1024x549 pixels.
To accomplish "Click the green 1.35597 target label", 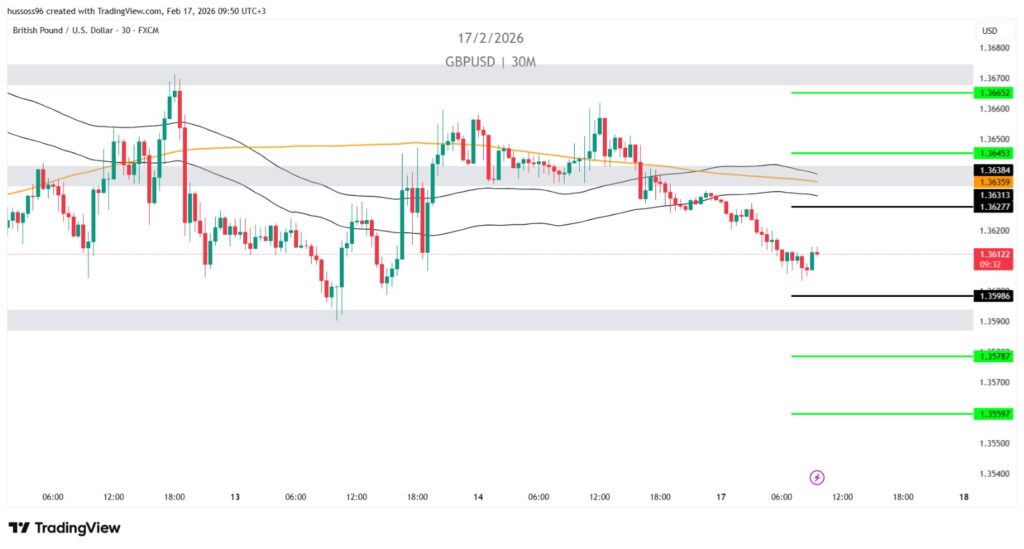I will pos(994,414).
